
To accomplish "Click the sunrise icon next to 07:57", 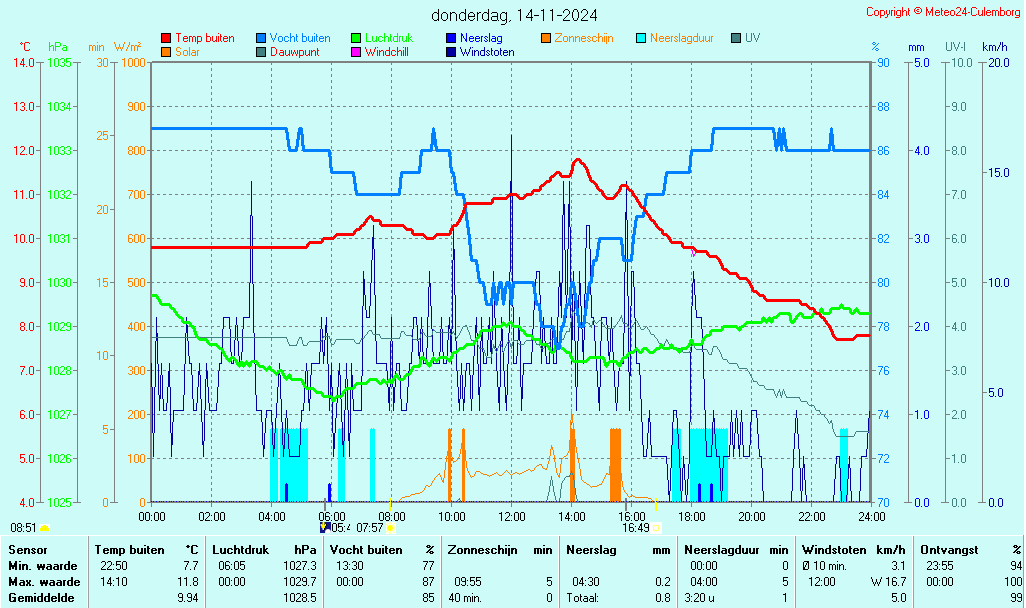I will click(x=390, y=528).
